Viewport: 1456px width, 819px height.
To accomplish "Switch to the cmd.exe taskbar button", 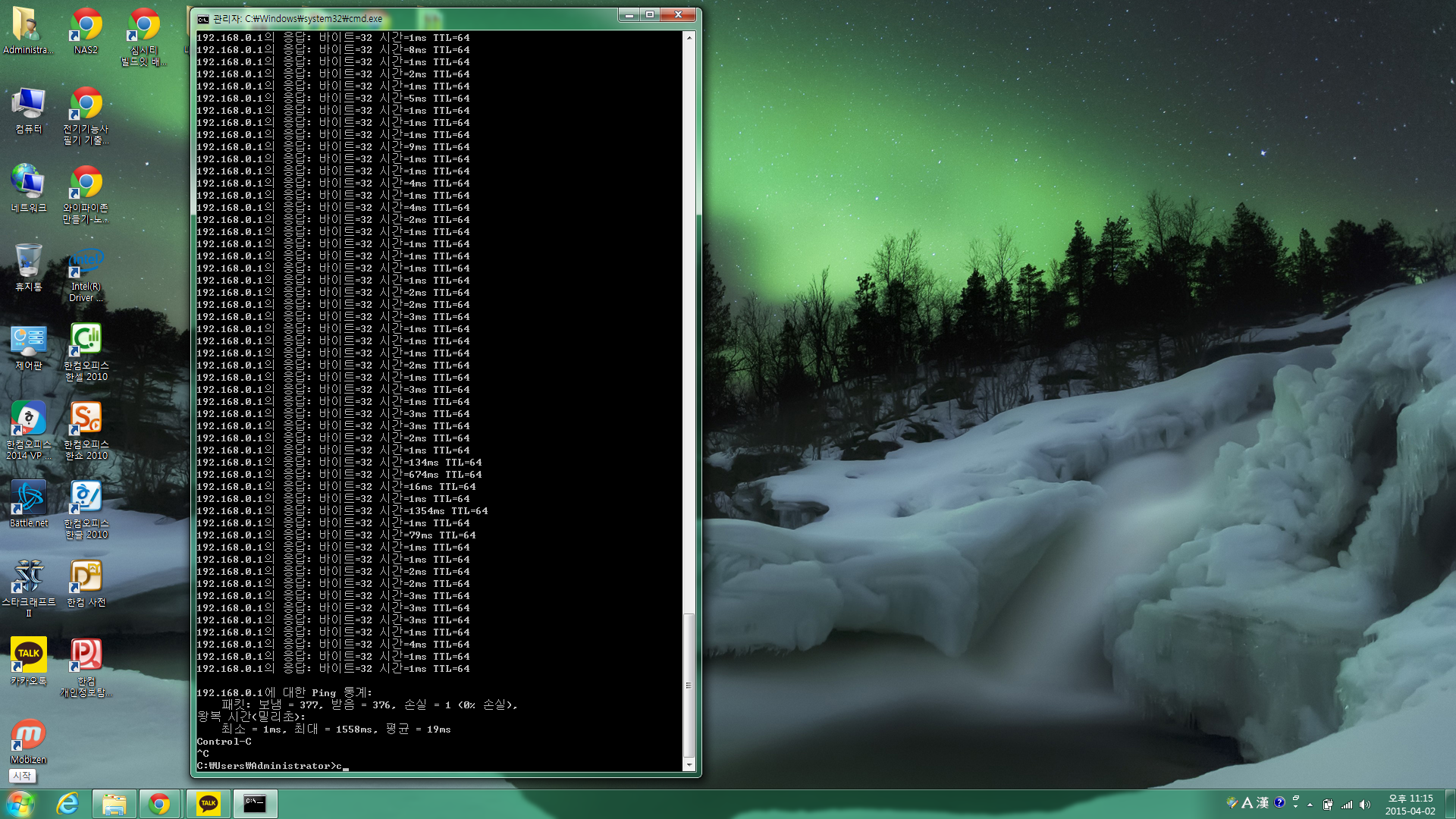I will click(255, 804).
